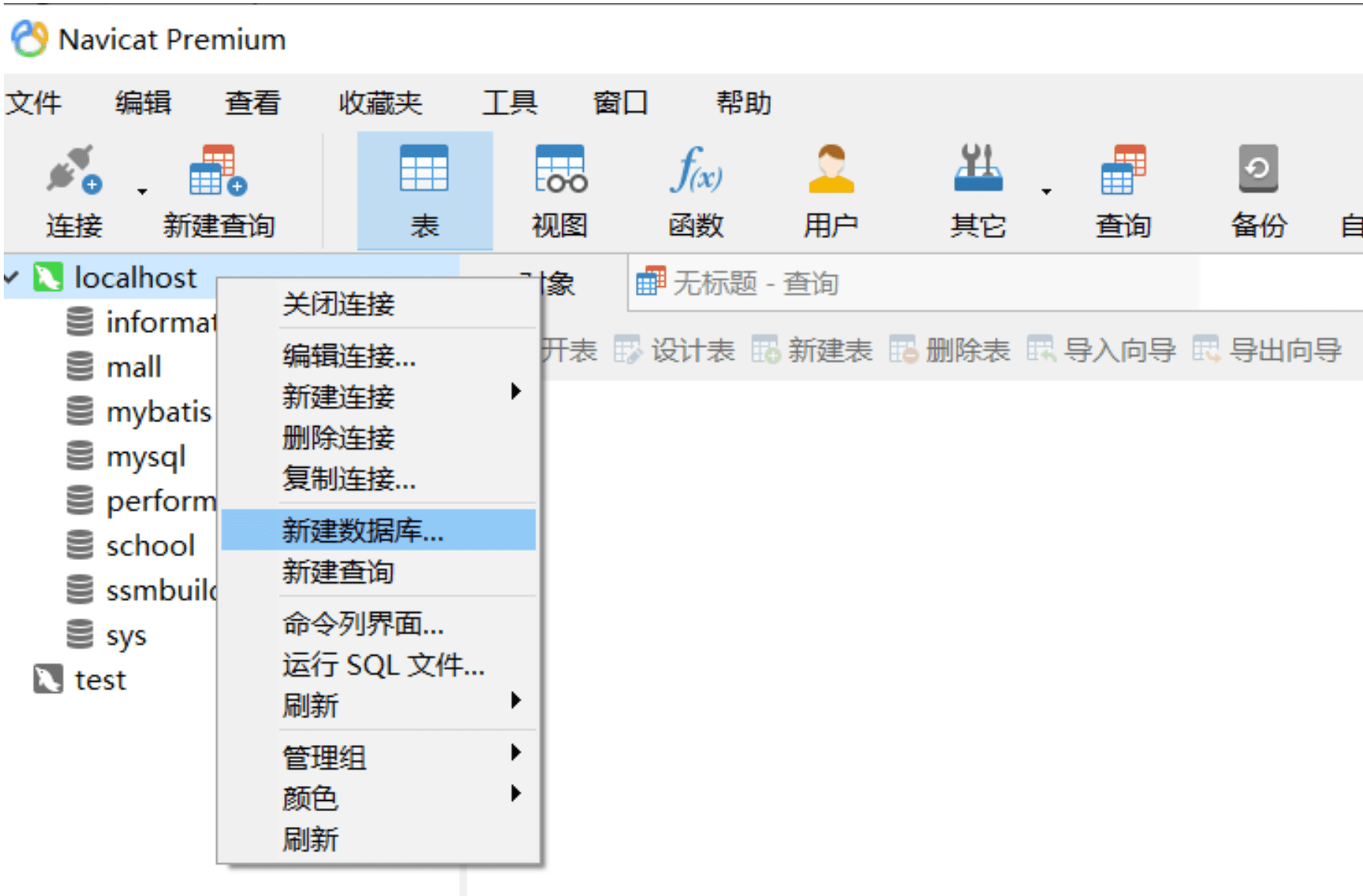Click the new table plus icon
Screen dimensions: 1363x896
pos(765,349)
